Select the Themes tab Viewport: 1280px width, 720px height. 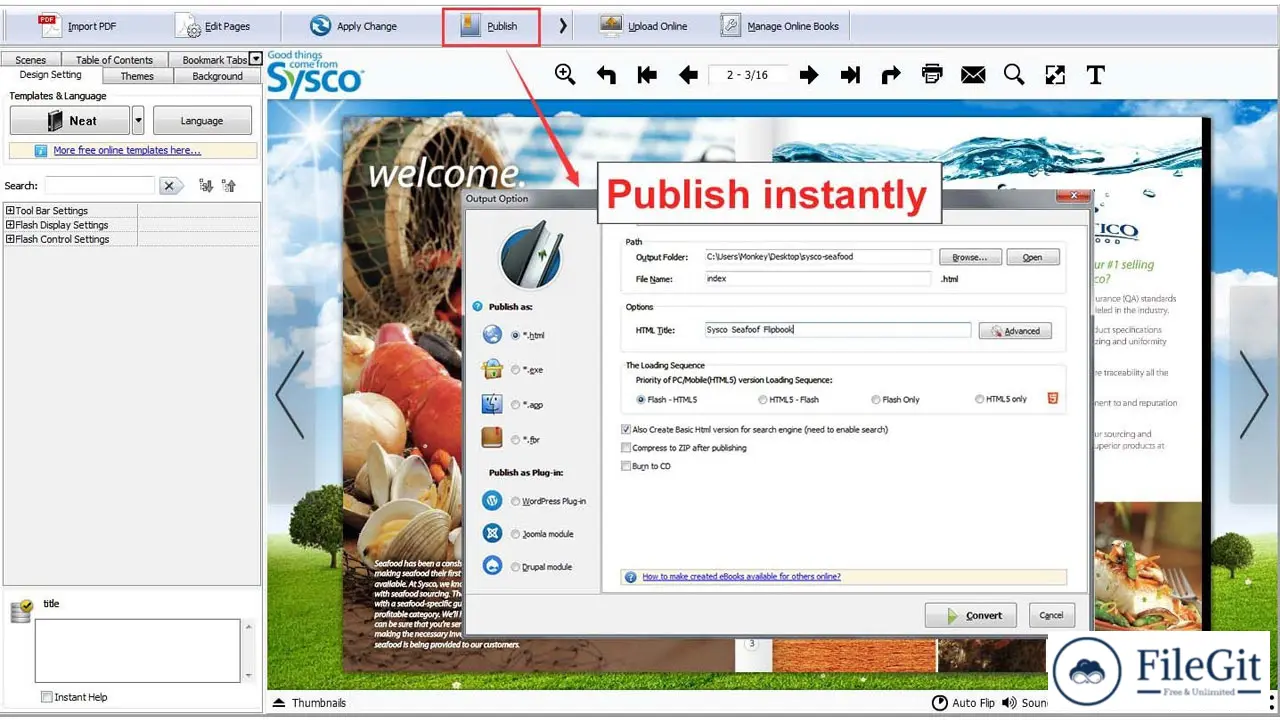point(137,76)
